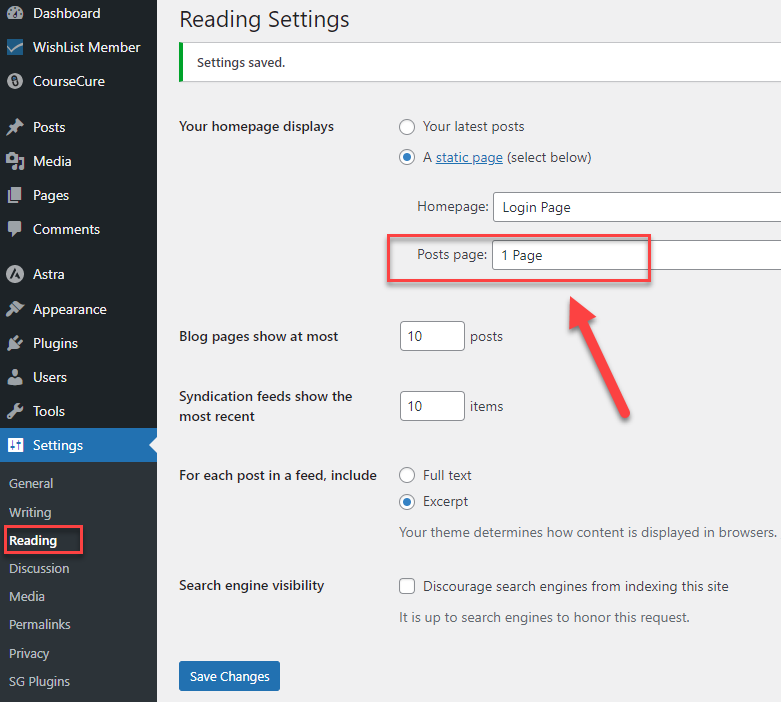The width and height of the screenshot is (781, 702).
Task: Open Users menu label
Action: click(50, 377)
